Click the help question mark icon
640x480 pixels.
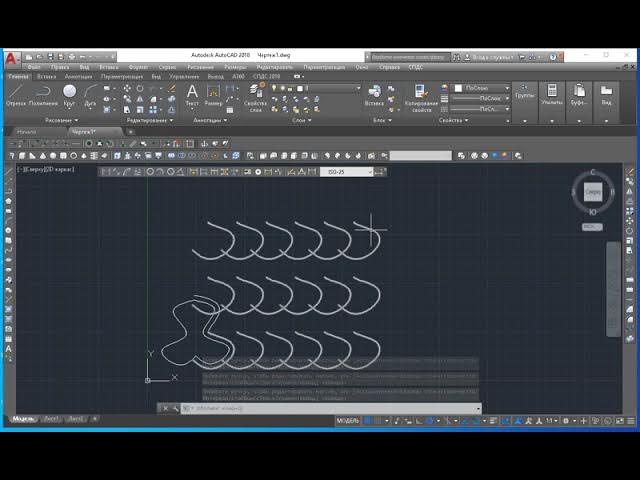pyautogui.click(x=553, y=57)
